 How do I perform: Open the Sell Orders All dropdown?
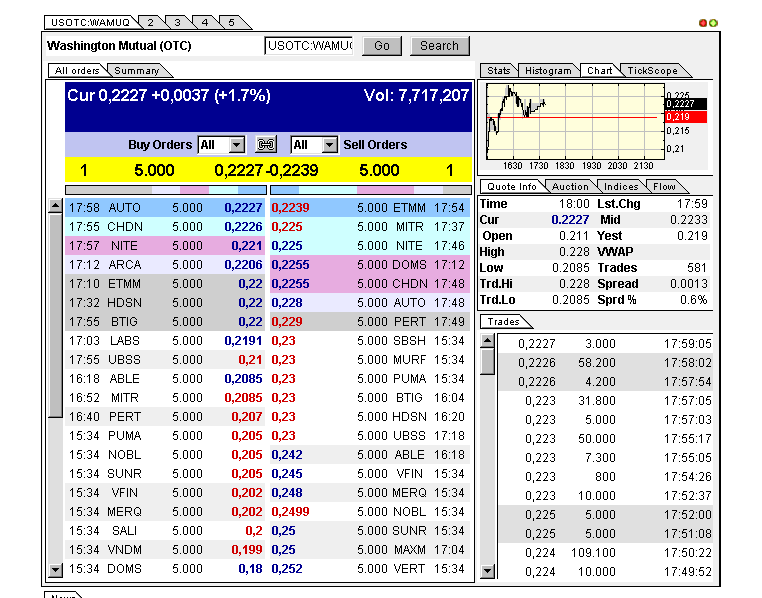click(x=314, y=145)
